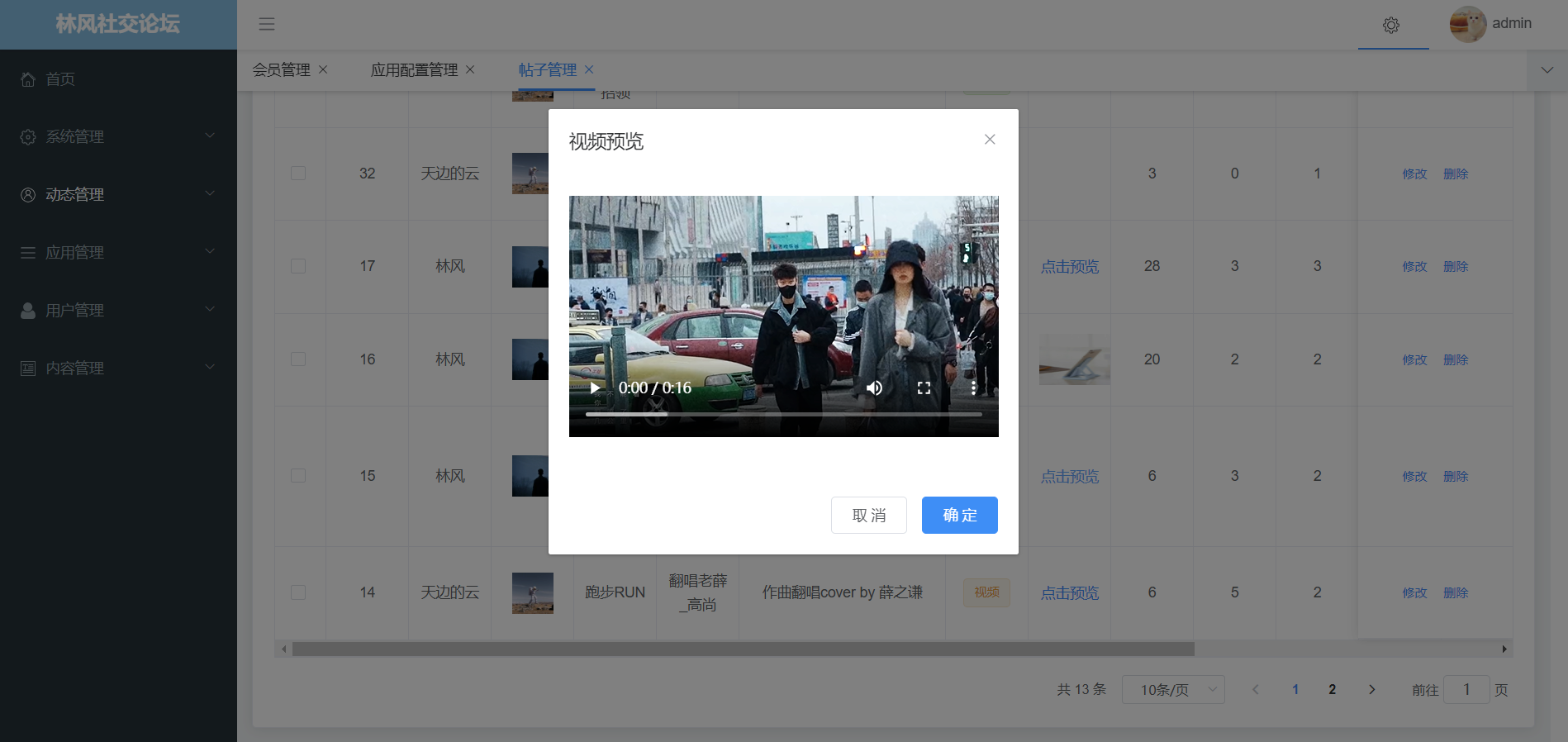Open video player more options menu

[973, 388]
